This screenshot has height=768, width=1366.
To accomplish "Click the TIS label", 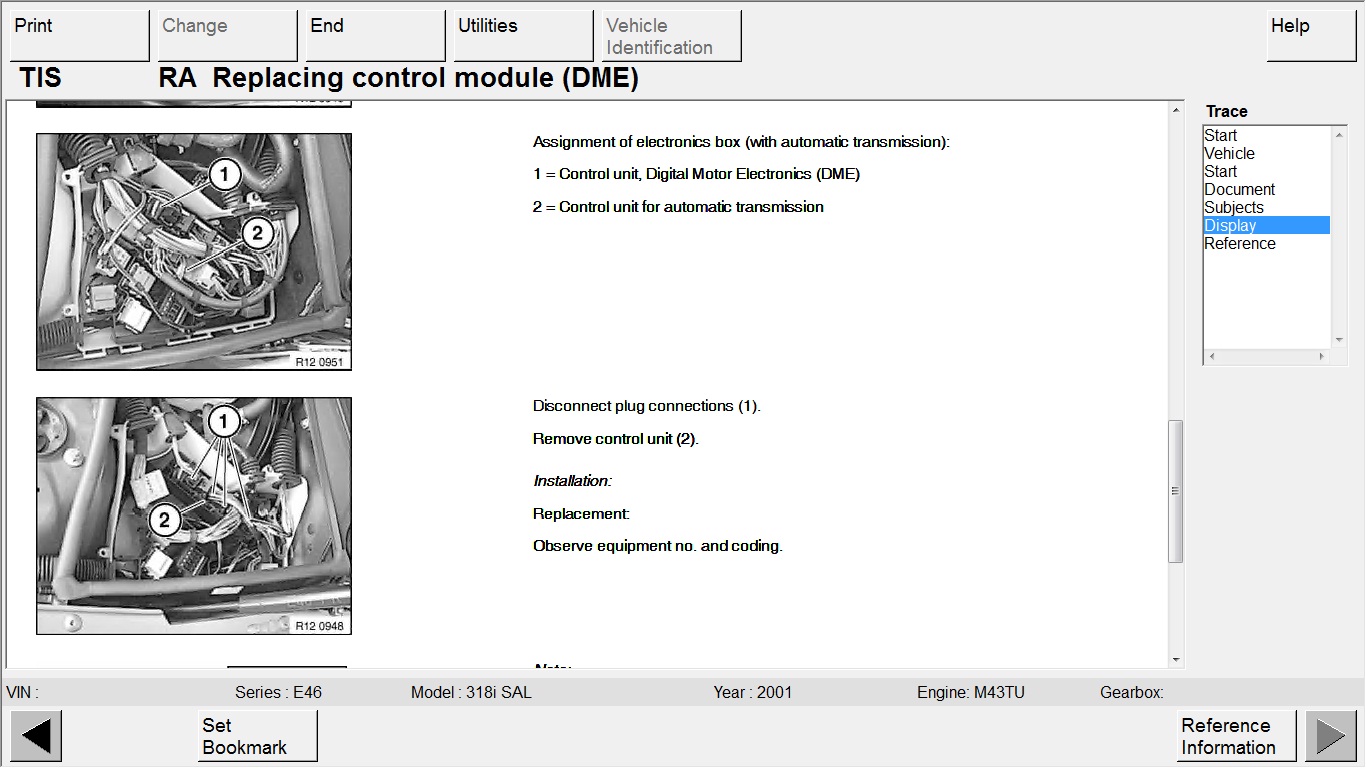I will pos(40,78).
